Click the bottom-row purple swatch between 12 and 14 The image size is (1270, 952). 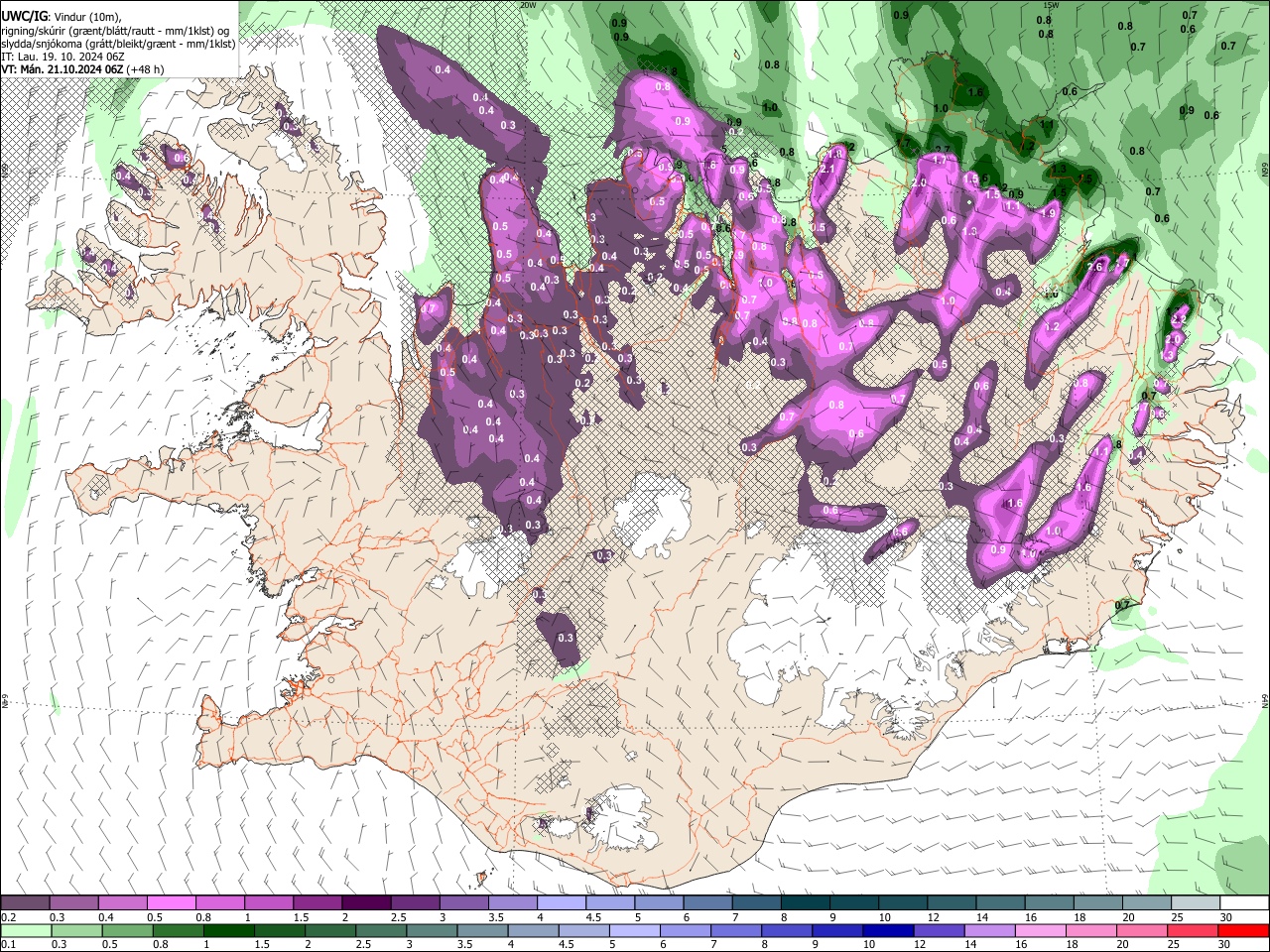pyautogui.click(x=939, y=930)
